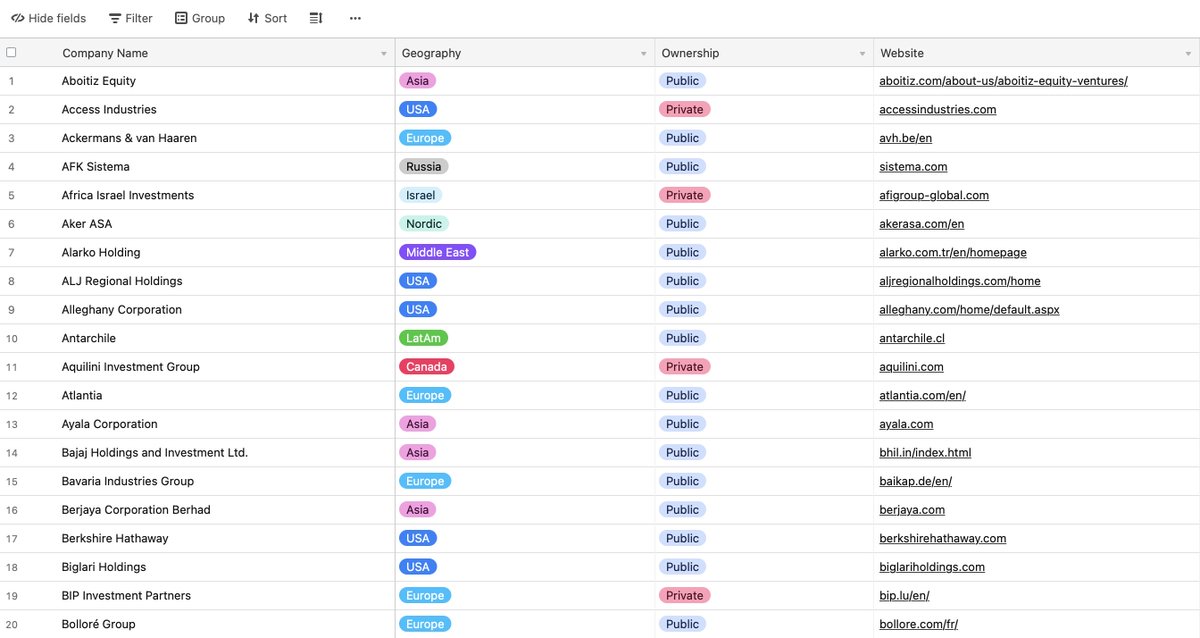Open the ayala.com link

[x=906, y=424]
